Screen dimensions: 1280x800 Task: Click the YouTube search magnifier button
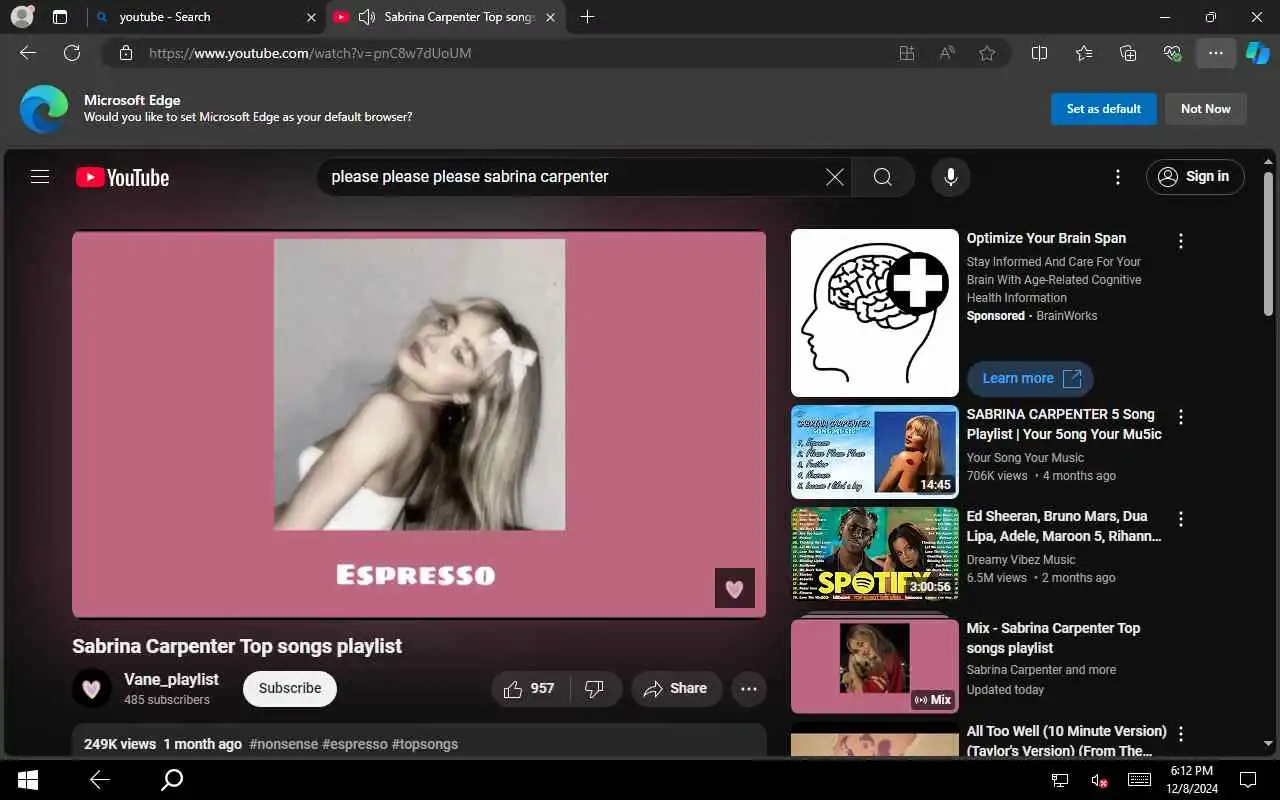pyautogui.click(x=882, y=177)
